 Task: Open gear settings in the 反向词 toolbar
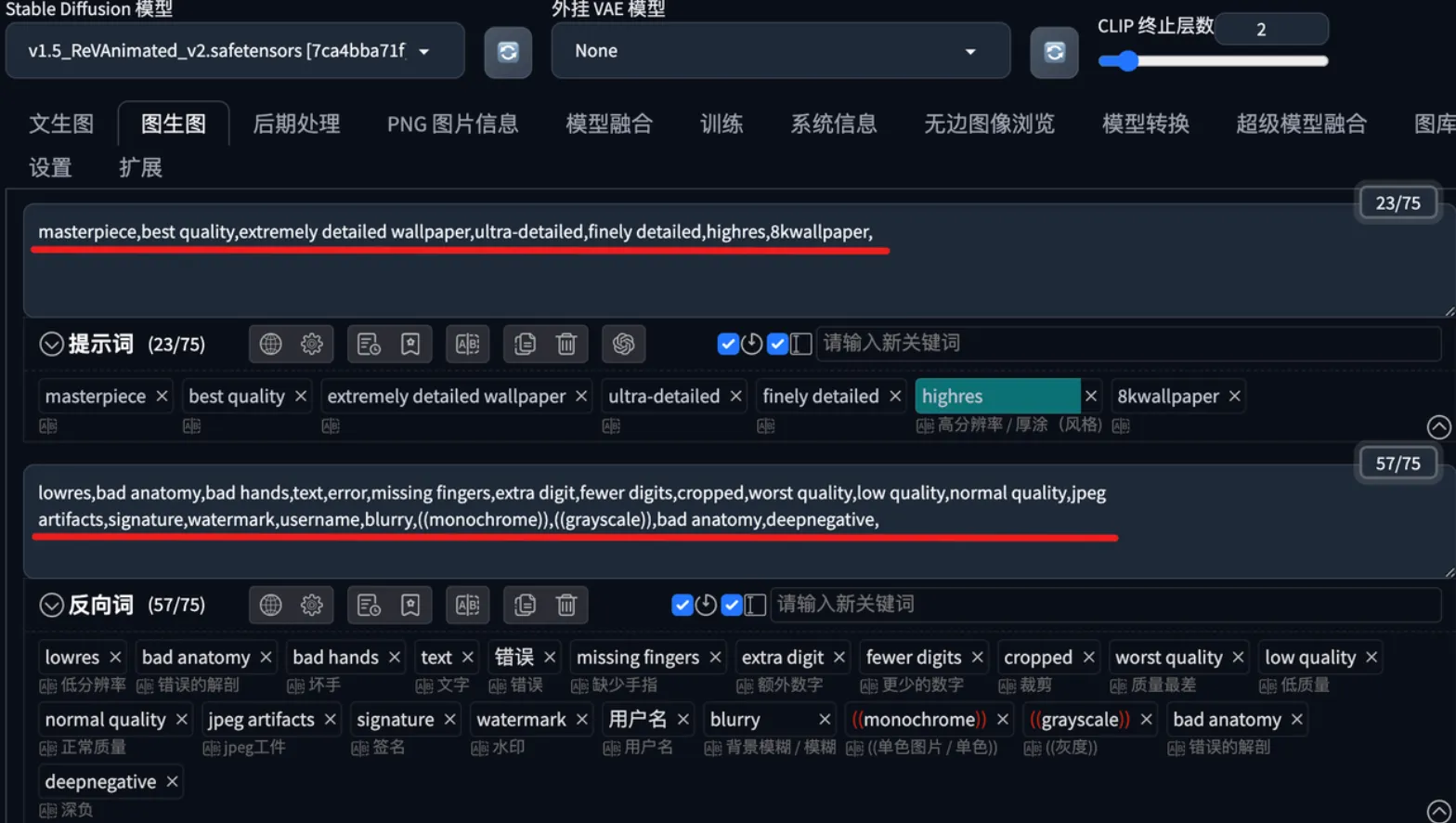click(312, 605)
